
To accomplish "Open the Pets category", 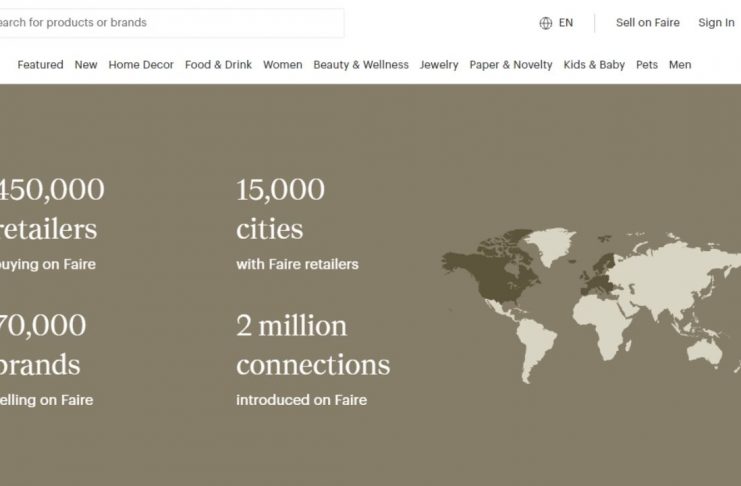I will 647,65.
